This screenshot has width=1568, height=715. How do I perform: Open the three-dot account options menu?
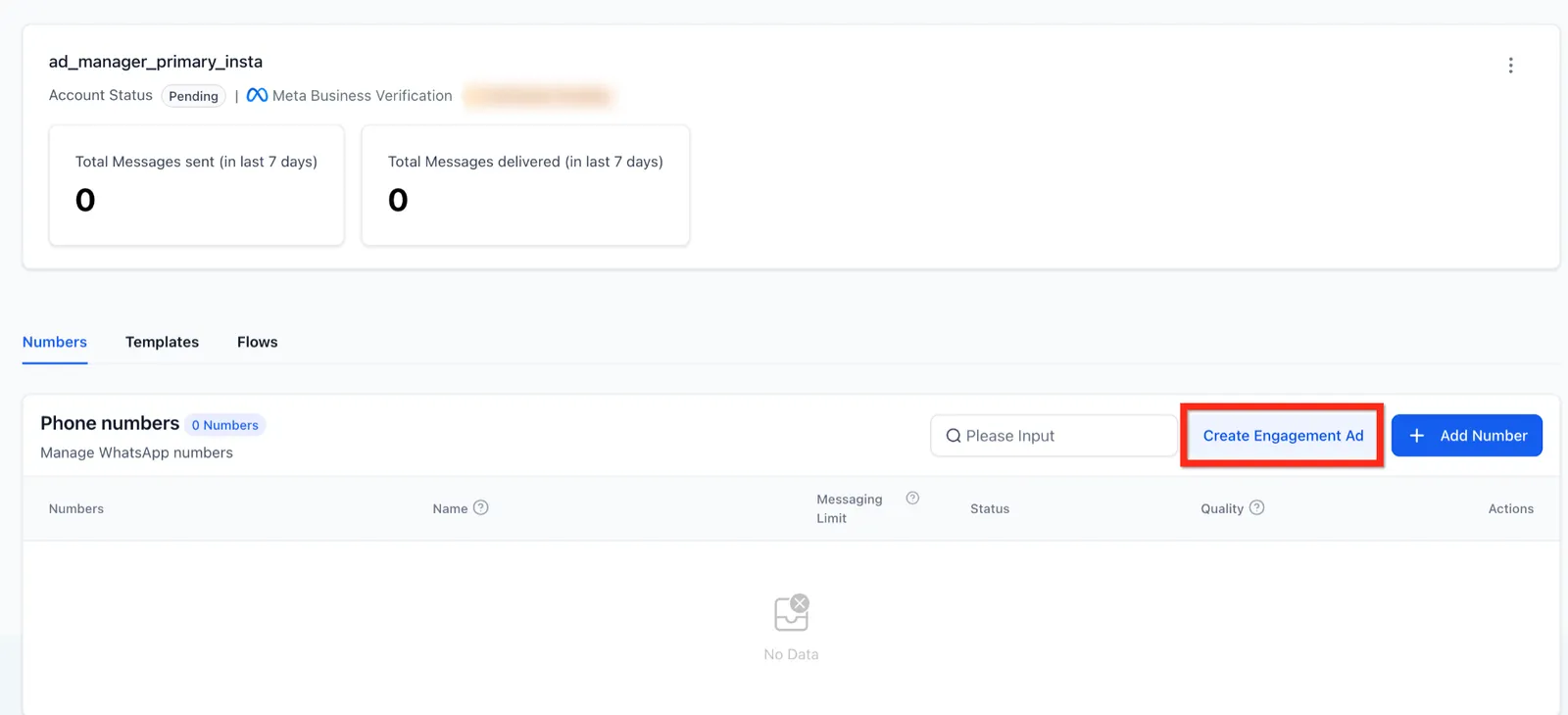click(x=1510, y=65)
